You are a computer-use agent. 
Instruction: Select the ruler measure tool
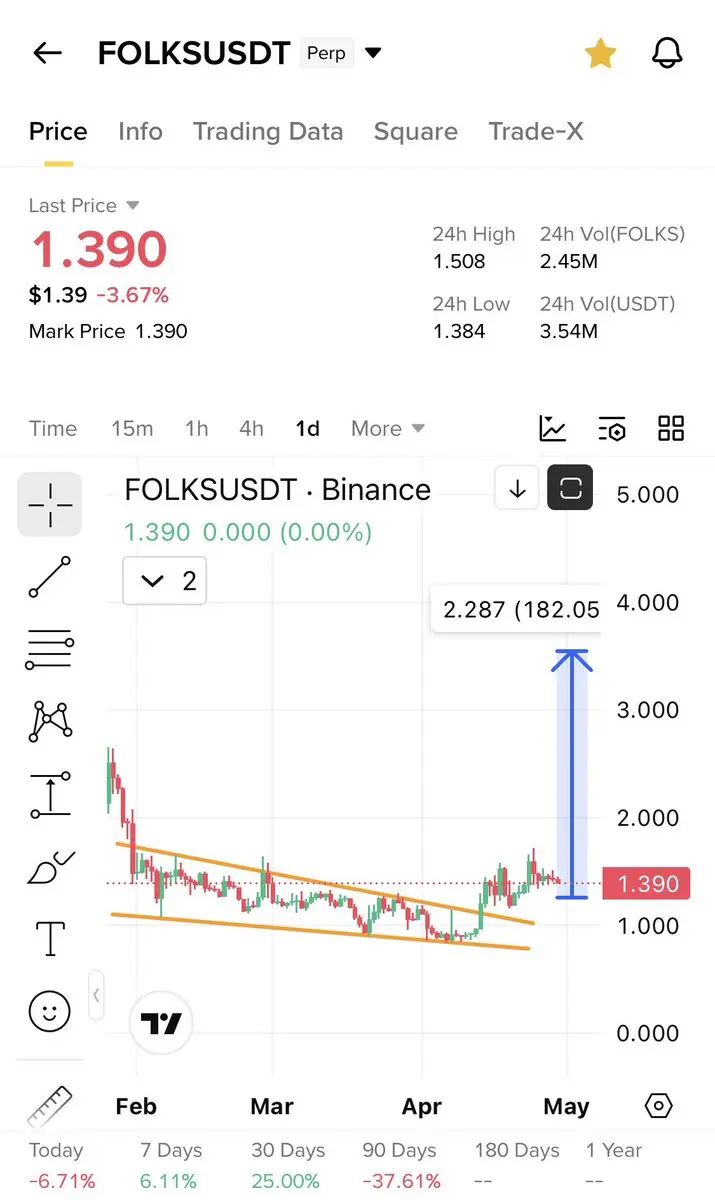click(50, 1106)
